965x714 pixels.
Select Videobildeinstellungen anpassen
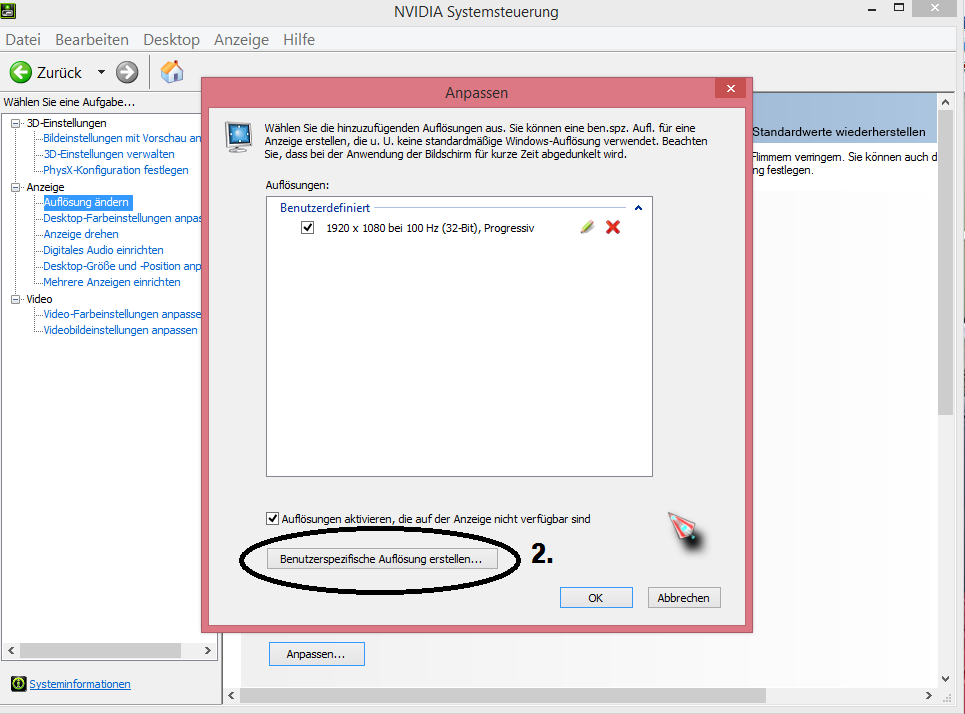pos(121,331)
